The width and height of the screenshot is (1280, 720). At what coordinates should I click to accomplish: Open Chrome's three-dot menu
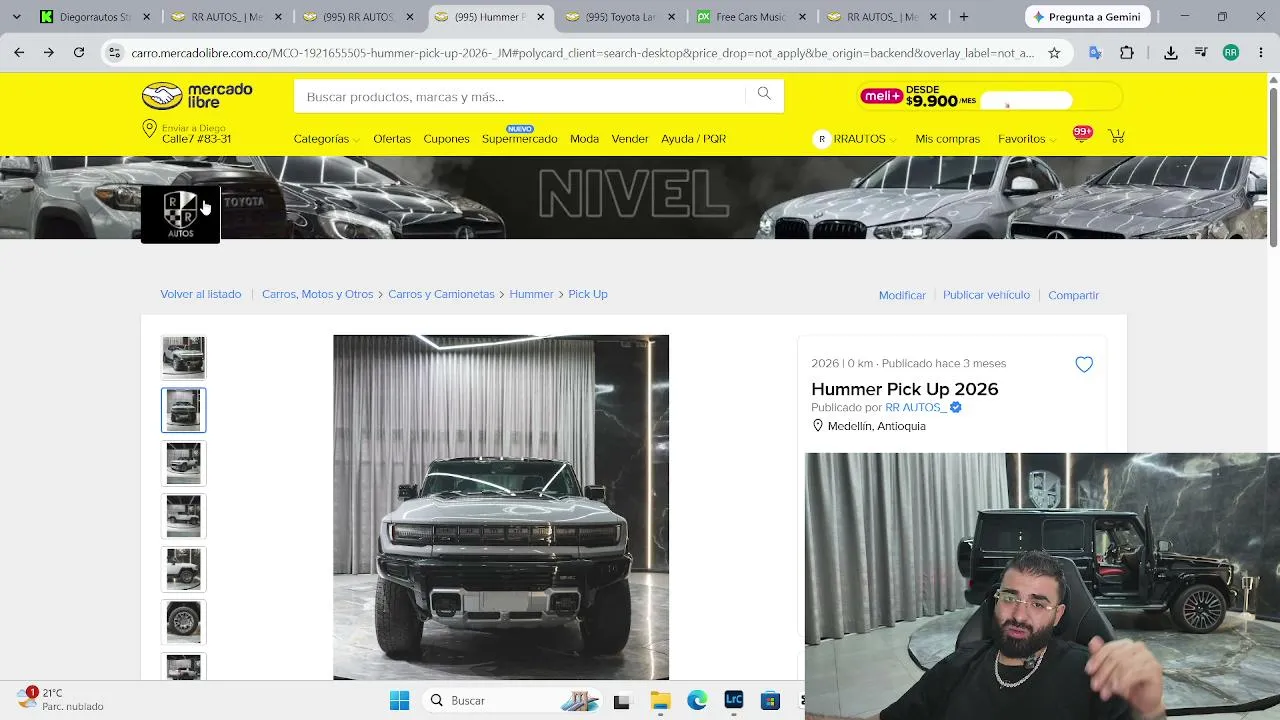tap(1260, 53)
